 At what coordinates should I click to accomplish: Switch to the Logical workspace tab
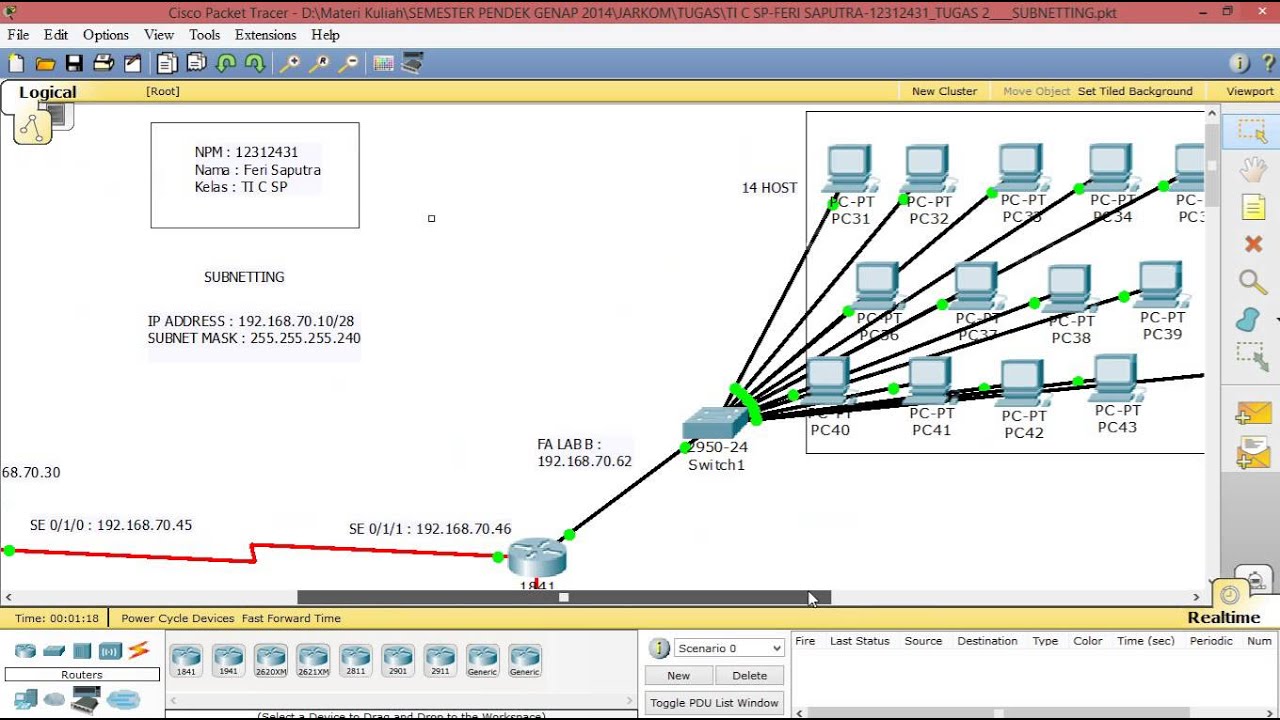click(47, 93)
